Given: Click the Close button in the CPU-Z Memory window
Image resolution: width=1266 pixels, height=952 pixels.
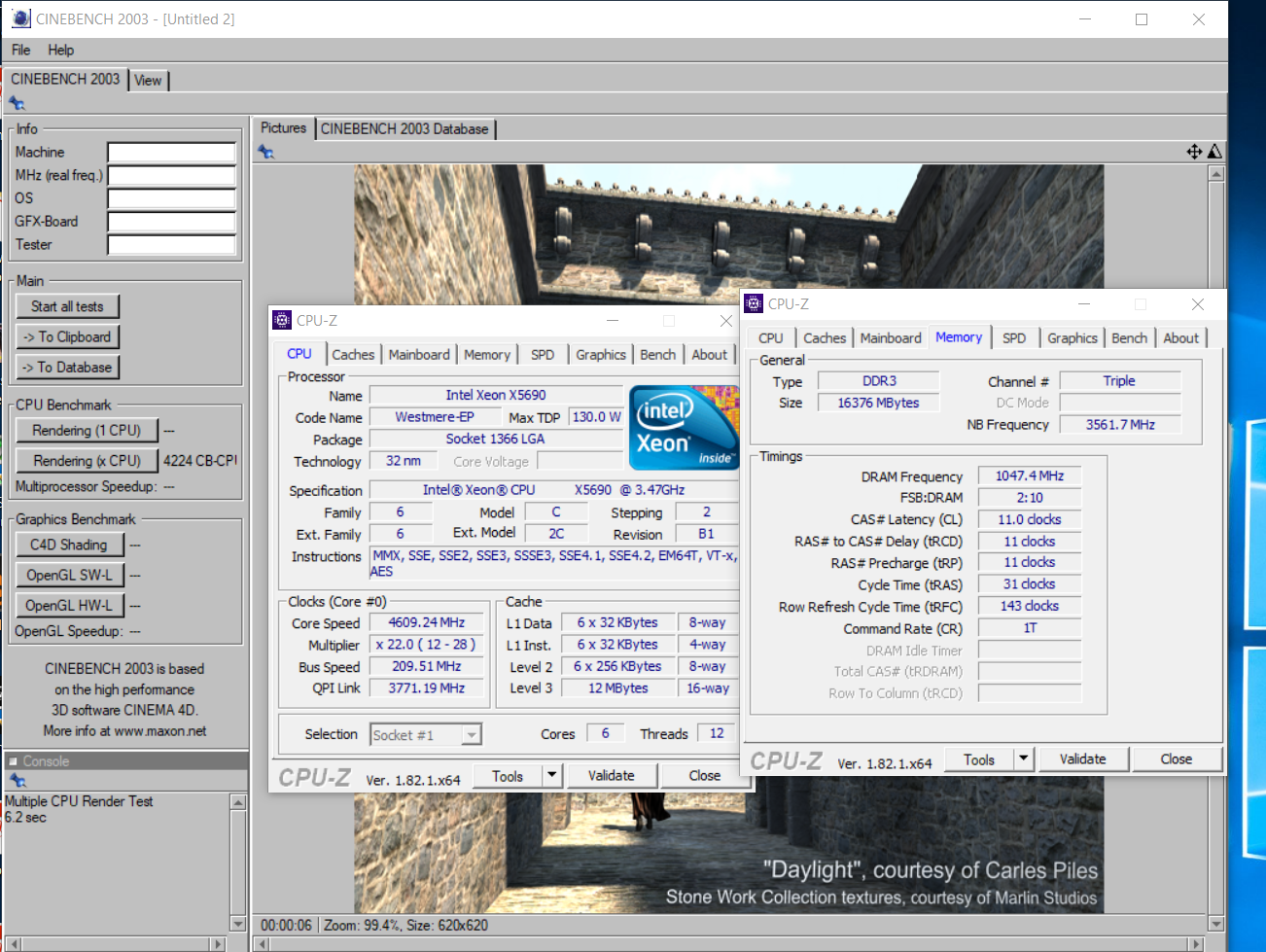Looking at the screenshot, I should 1177,759.
